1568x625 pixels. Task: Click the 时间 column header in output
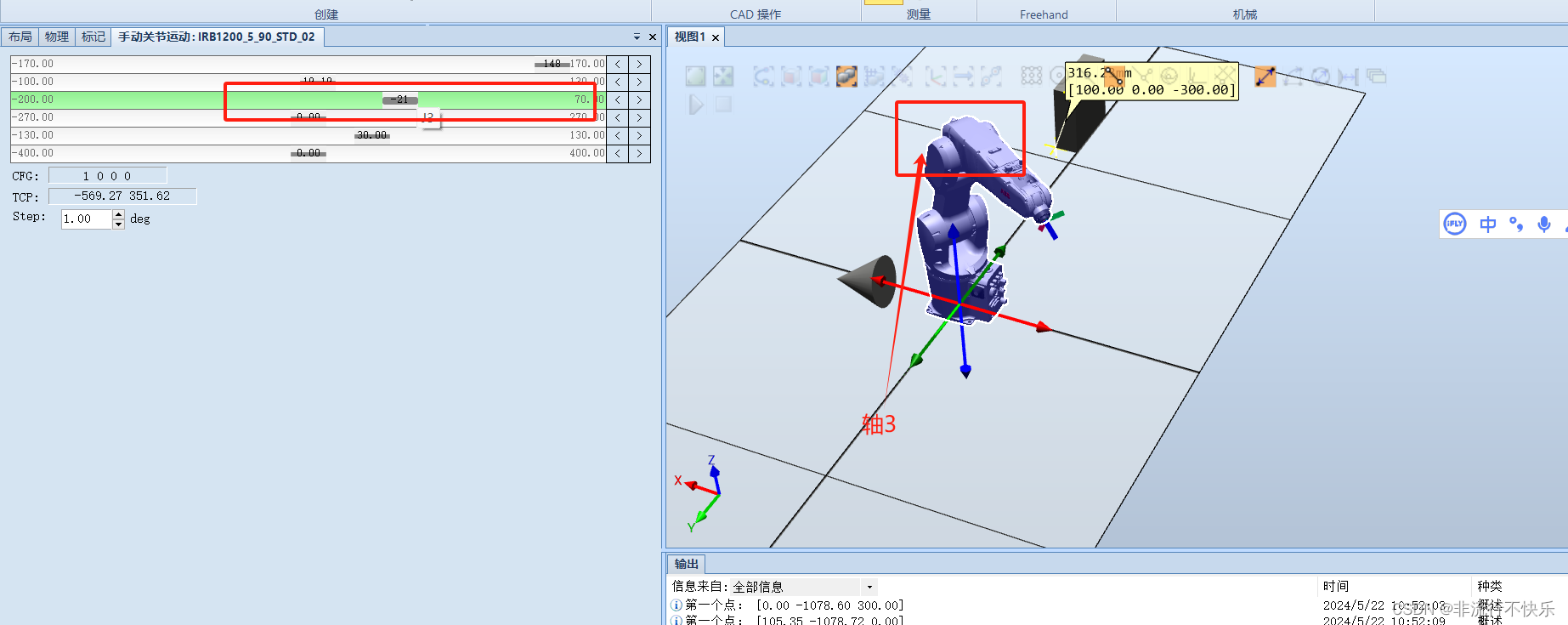(x=1336, y=586)
